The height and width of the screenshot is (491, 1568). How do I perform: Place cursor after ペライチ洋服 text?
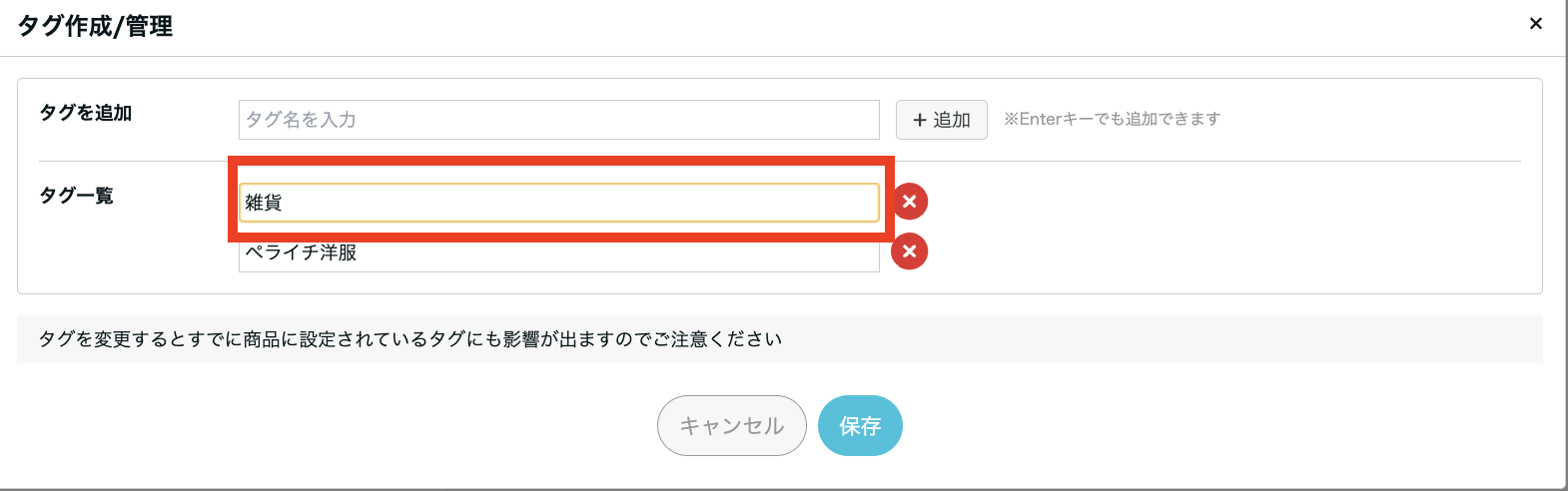tap(359, 253)
